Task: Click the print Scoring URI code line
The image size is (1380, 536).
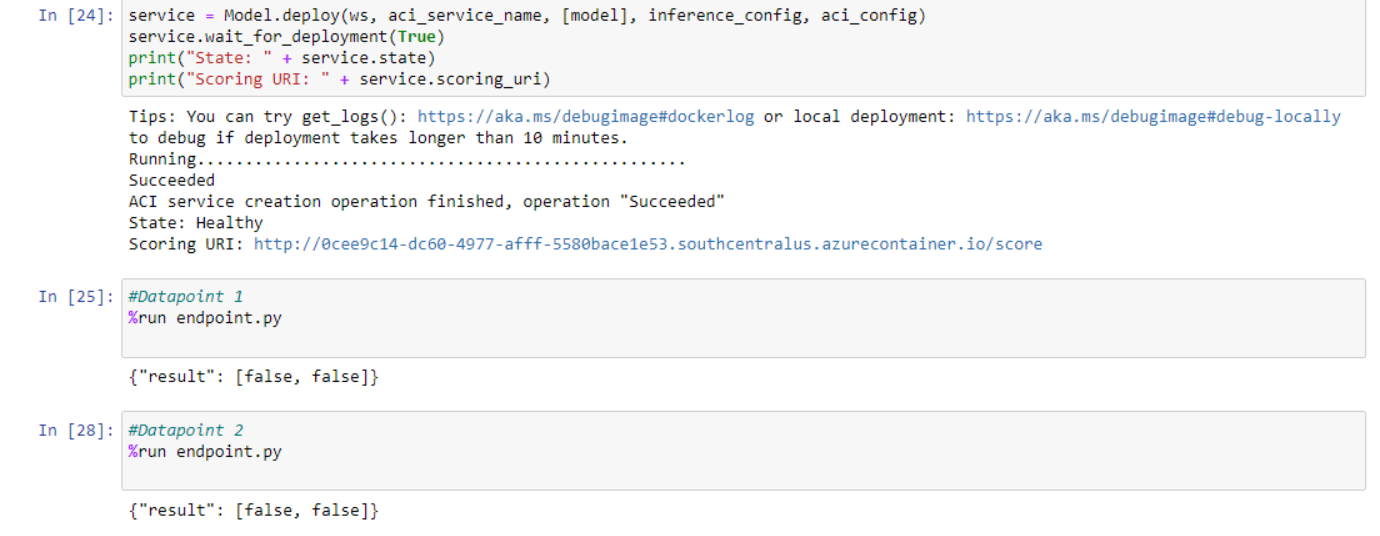Action: 340,79
